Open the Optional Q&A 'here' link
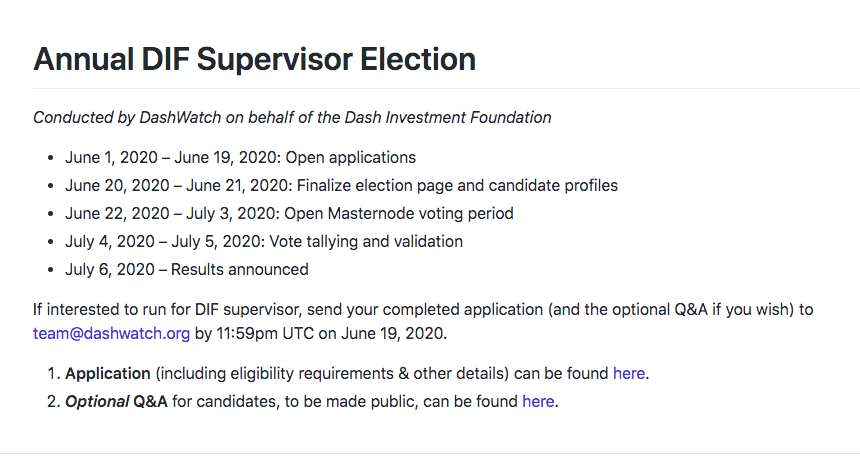 coord(538,402)
